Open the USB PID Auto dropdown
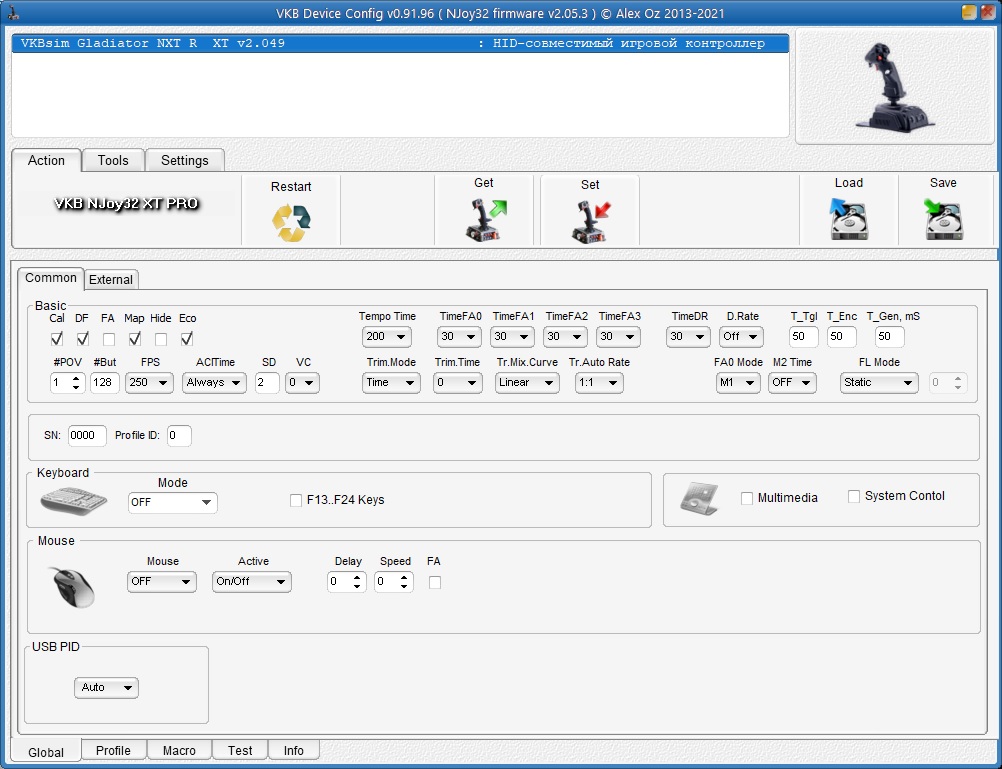The image size is (1002, 769). point(106,688)
